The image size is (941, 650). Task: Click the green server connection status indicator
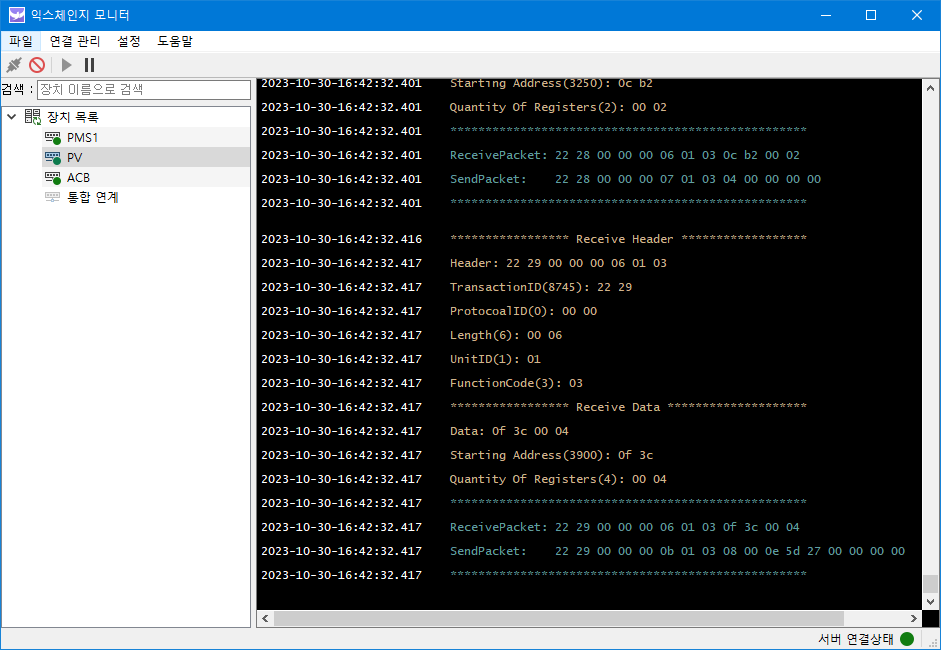(x=907, y=639)
